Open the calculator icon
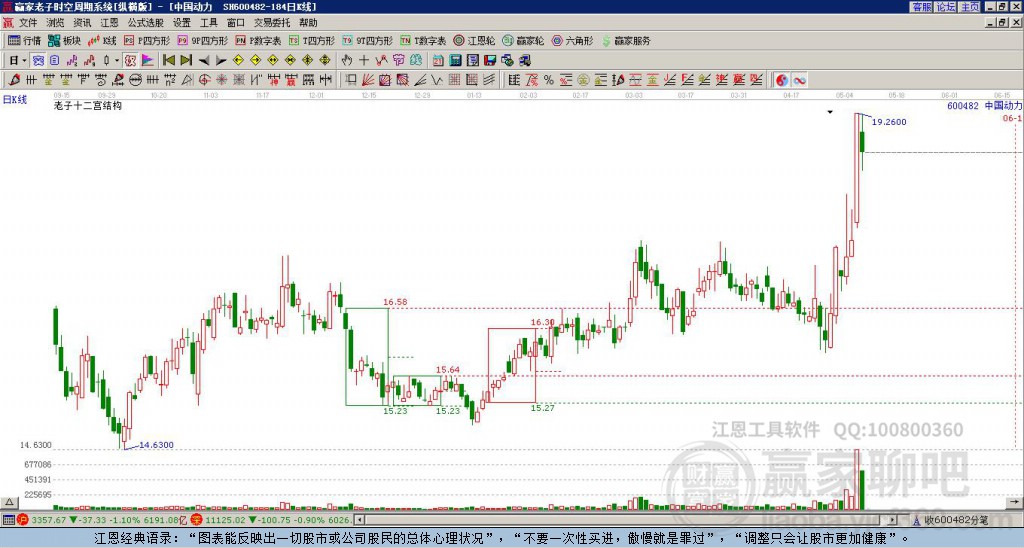Image resolution: width=1024 pixels, height=548 pixels. pos(455,61)
